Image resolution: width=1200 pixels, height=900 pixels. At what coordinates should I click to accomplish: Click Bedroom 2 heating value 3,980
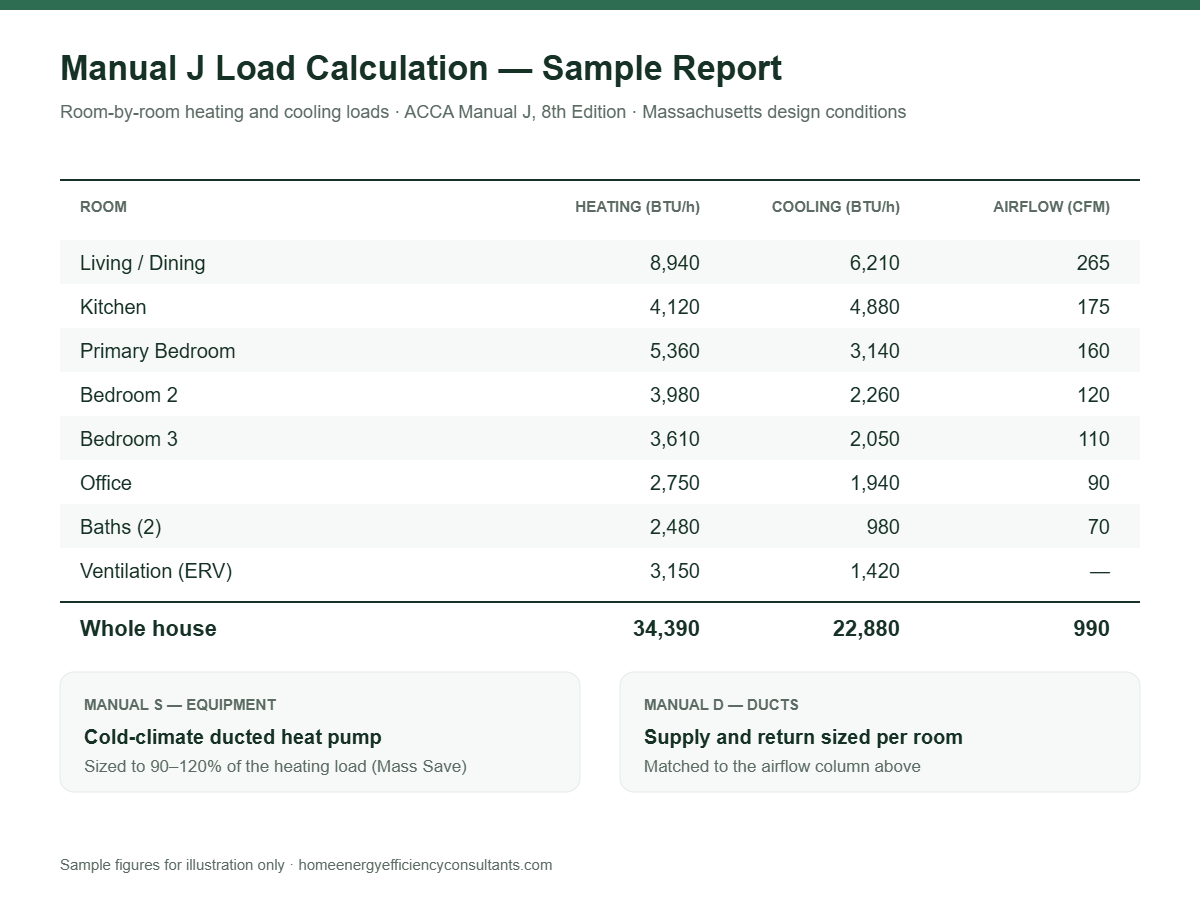pyautogui.click(x=675, y=395)
